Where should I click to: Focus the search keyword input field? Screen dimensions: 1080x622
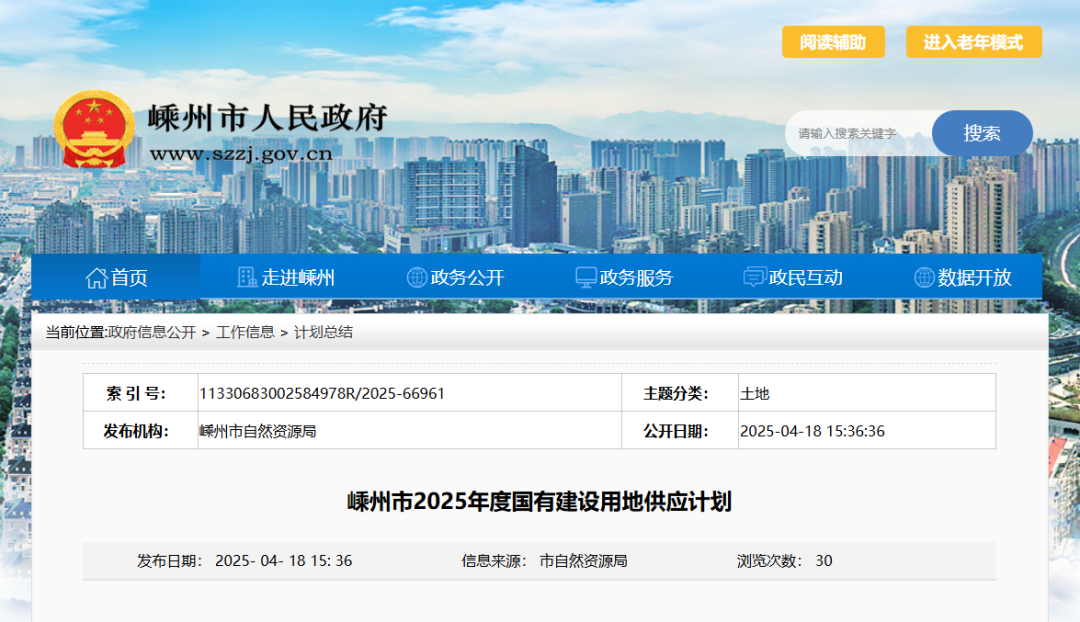(x=858, y=134)
